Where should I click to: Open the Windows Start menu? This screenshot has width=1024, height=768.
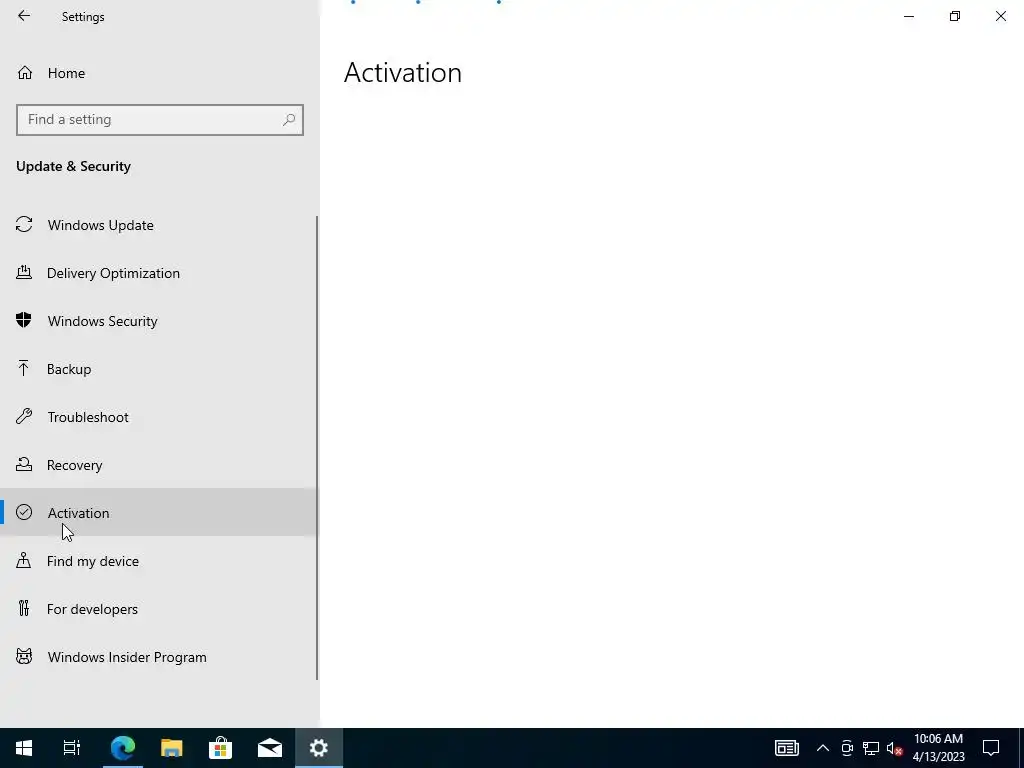pyautogui.click(x=24, y=748)
